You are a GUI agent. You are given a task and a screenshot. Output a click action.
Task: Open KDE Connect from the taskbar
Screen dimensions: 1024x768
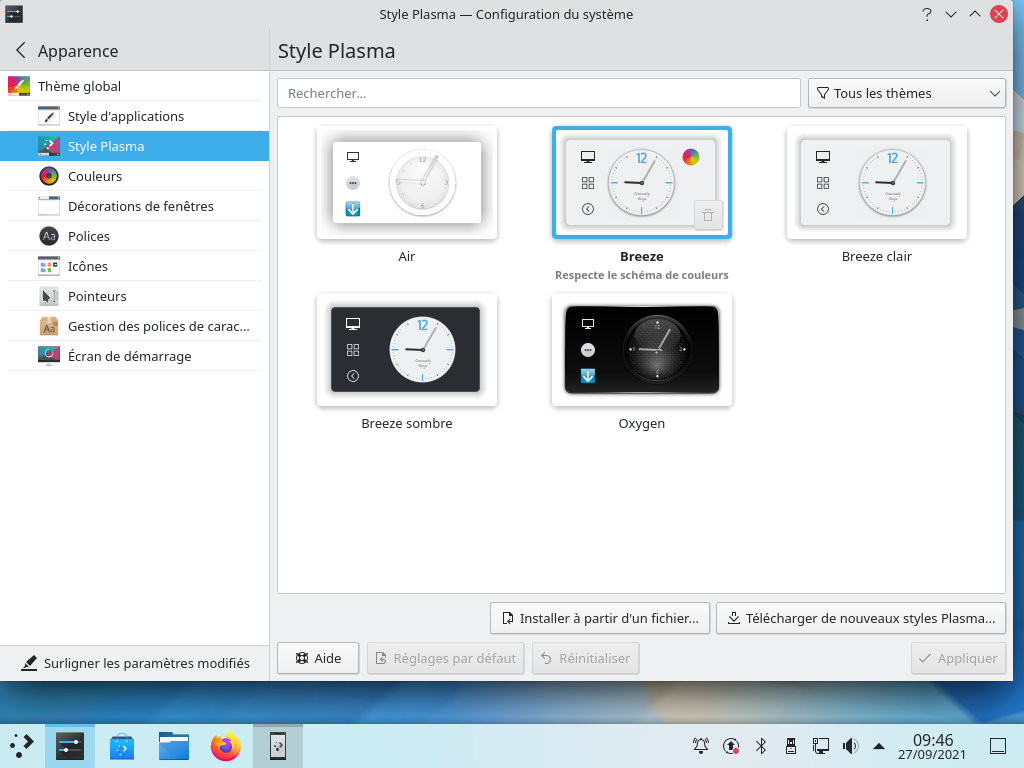click(x=278, y=746)
